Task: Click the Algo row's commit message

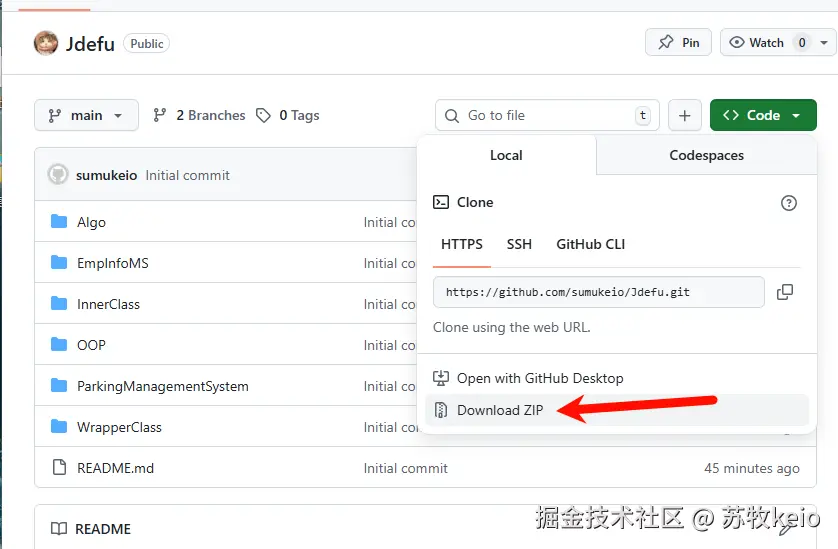Action: 390,222
